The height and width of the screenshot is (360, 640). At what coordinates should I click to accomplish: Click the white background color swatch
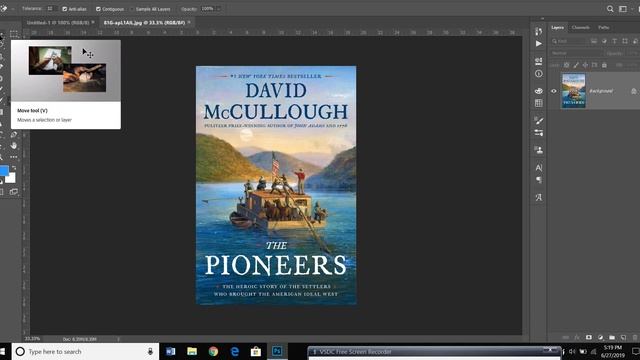click(11, 178)
